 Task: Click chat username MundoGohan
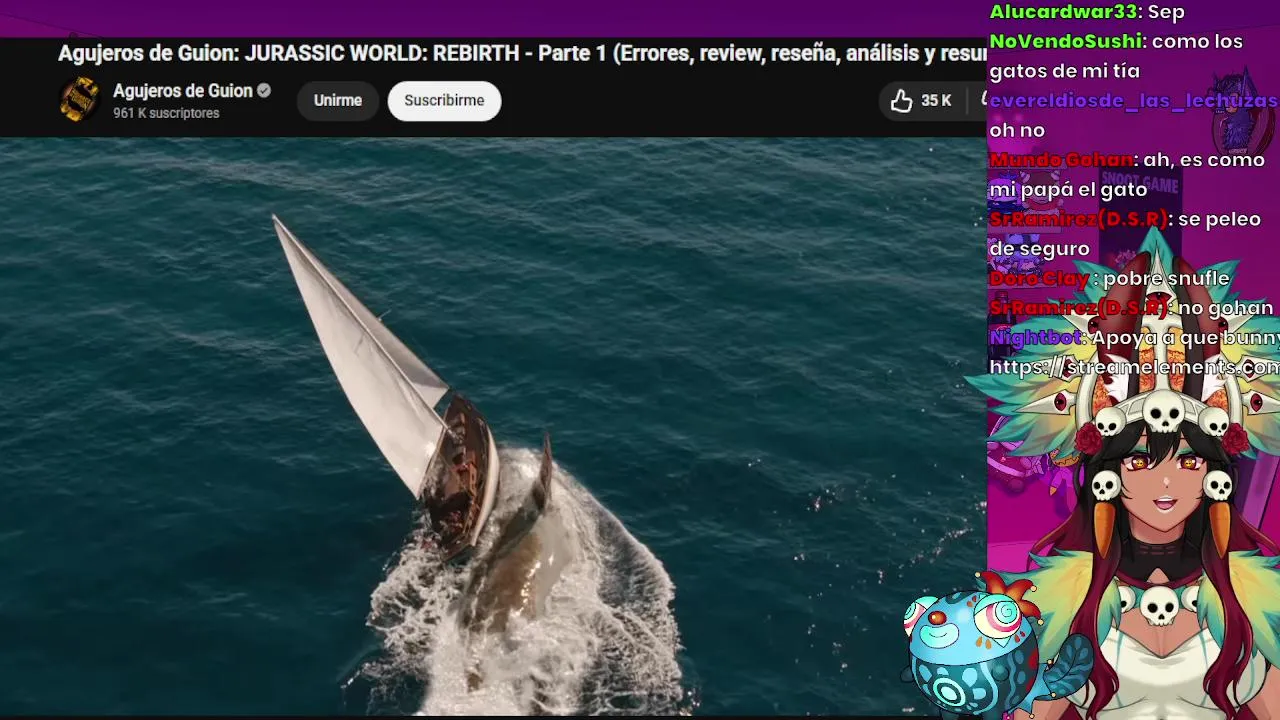tap(1061, 160)
